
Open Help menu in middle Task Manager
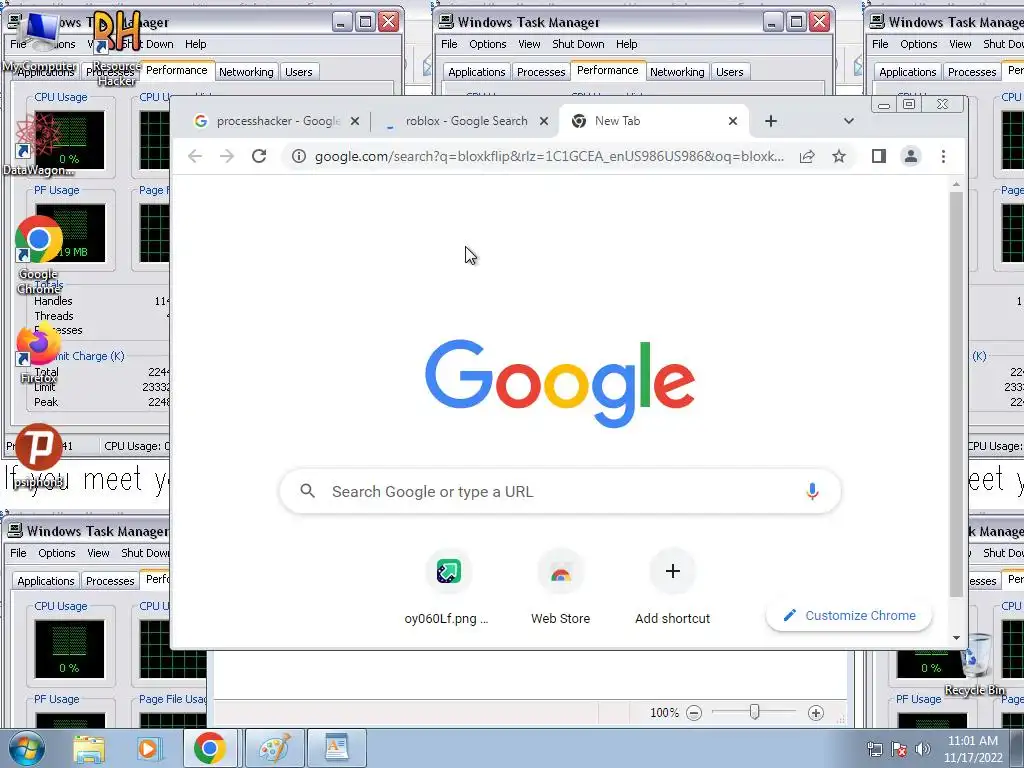(x=626, y=44)
